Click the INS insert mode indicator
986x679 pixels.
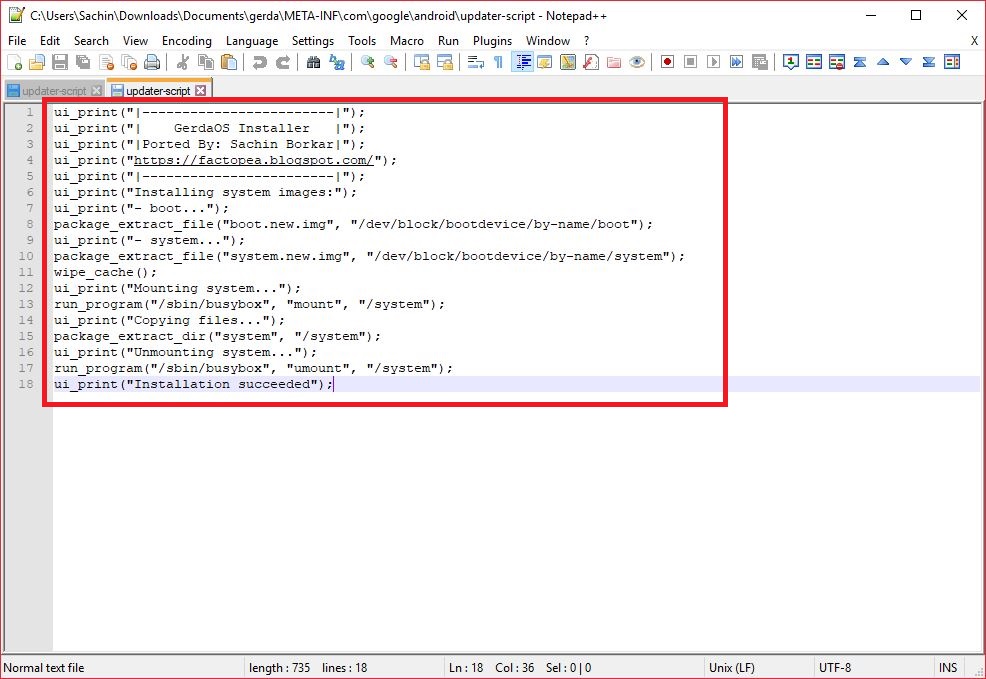(x=948, y=668)
